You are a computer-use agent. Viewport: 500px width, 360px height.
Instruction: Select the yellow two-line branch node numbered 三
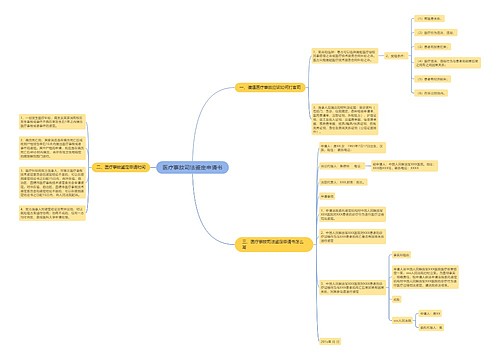tap(274, 244)
